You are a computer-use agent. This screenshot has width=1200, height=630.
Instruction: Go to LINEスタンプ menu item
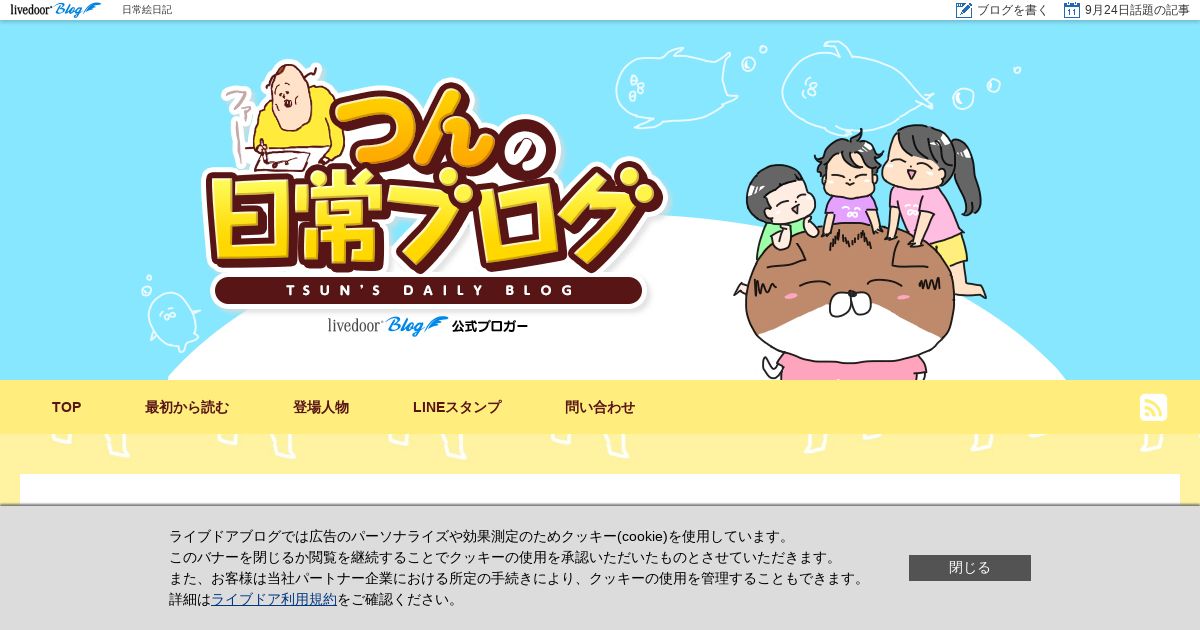457,407
